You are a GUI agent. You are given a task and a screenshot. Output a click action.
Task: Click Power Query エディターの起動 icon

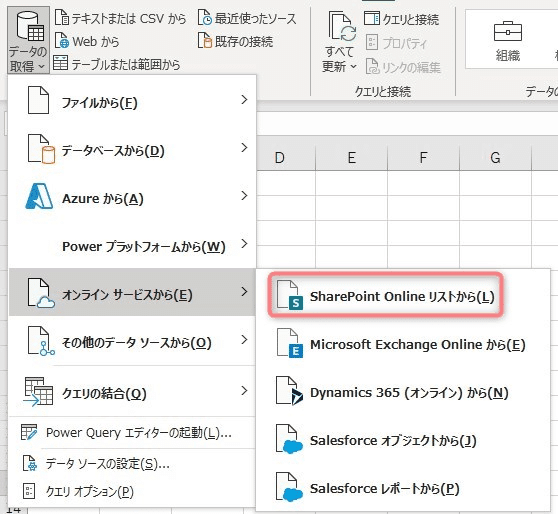(x=29, y=432)
